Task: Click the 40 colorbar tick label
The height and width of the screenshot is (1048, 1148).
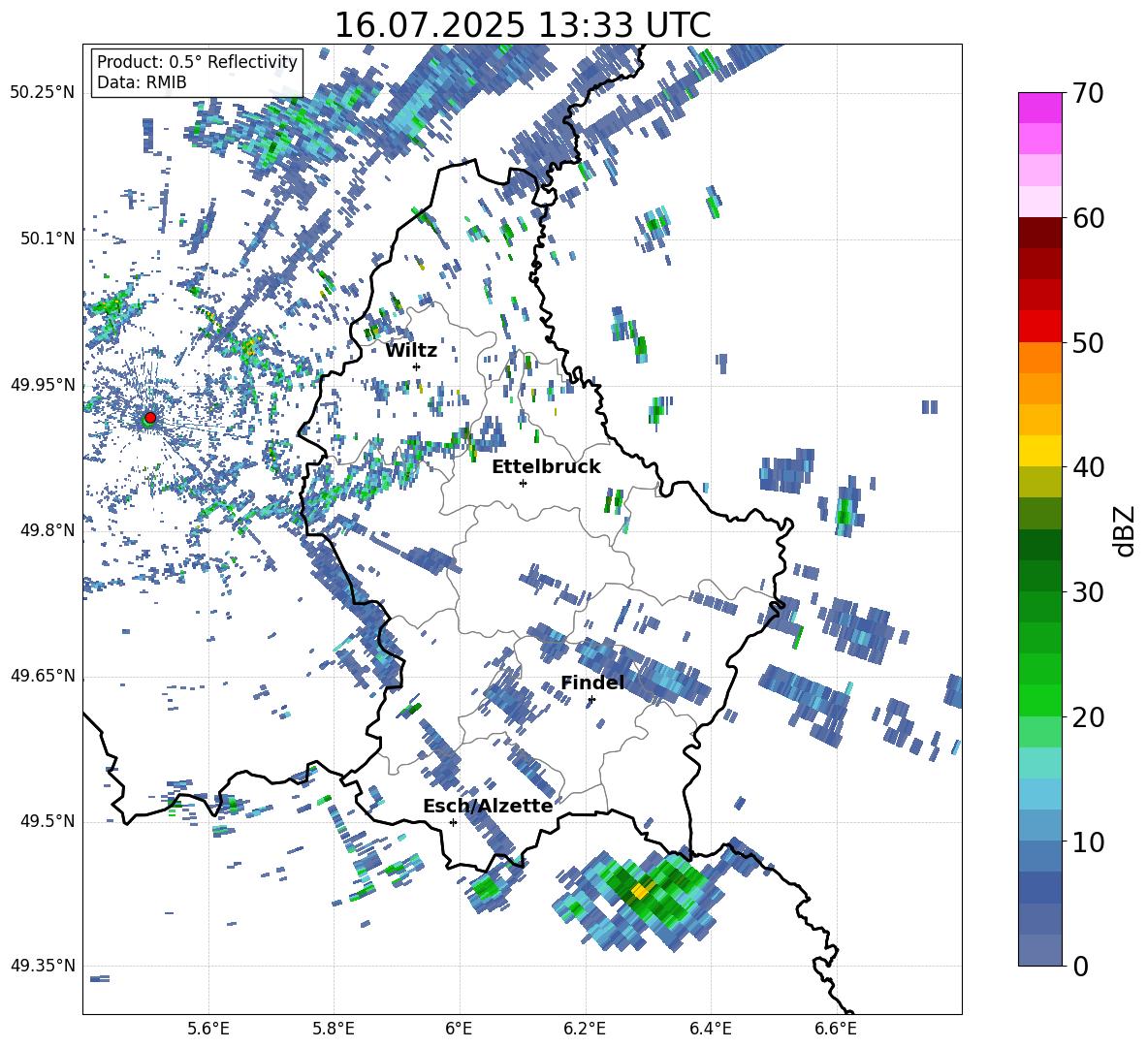Action: (x=1088, y=467)
